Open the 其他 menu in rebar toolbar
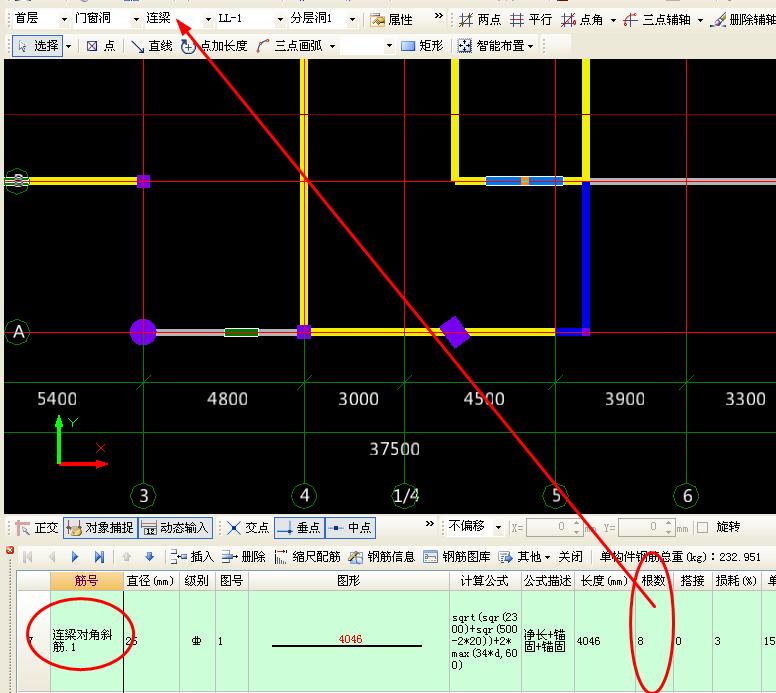Image resolution: width=776 pixels, height=693 pixels. [525, 557]
